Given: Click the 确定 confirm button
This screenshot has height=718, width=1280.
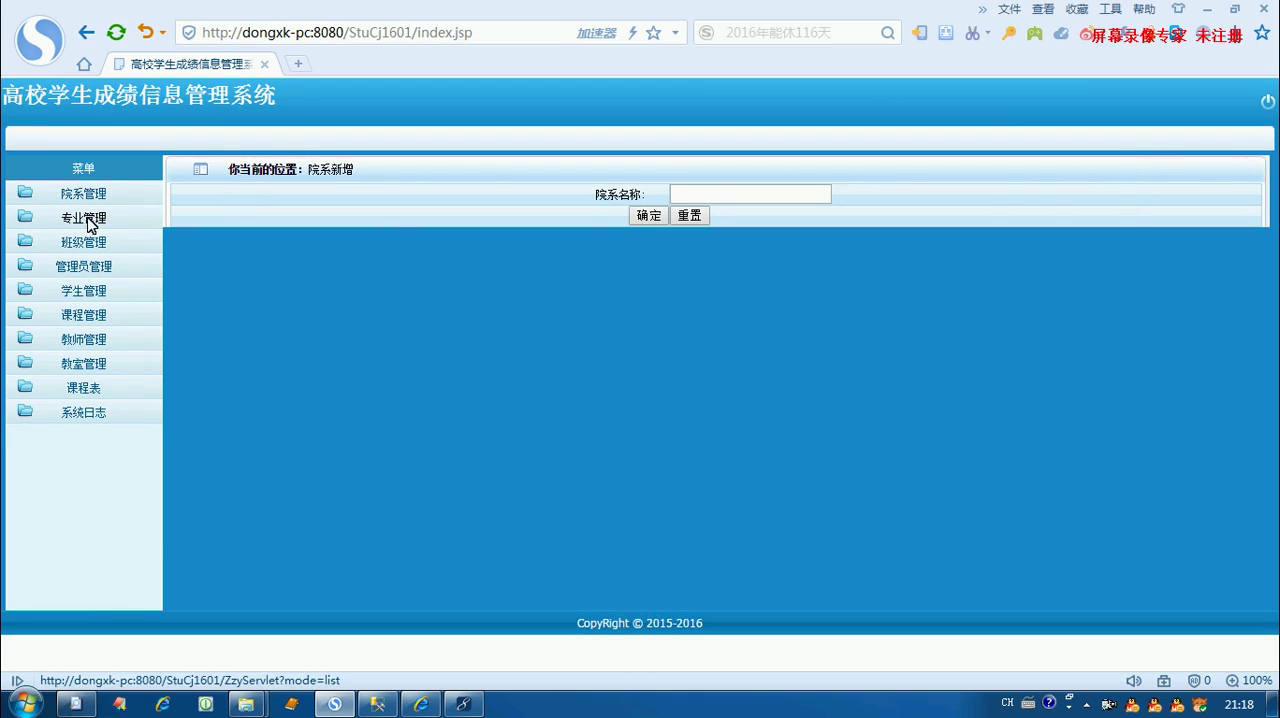Looking at the screenshot, I should (648, 215).
